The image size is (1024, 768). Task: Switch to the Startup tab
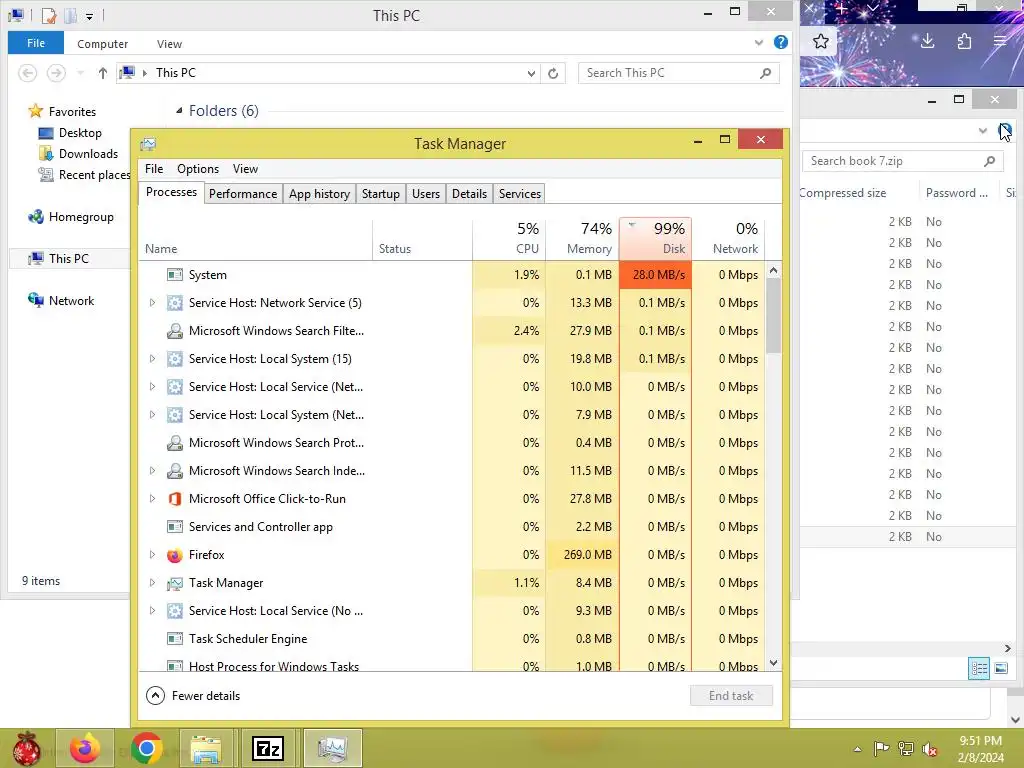click(381, 194)
